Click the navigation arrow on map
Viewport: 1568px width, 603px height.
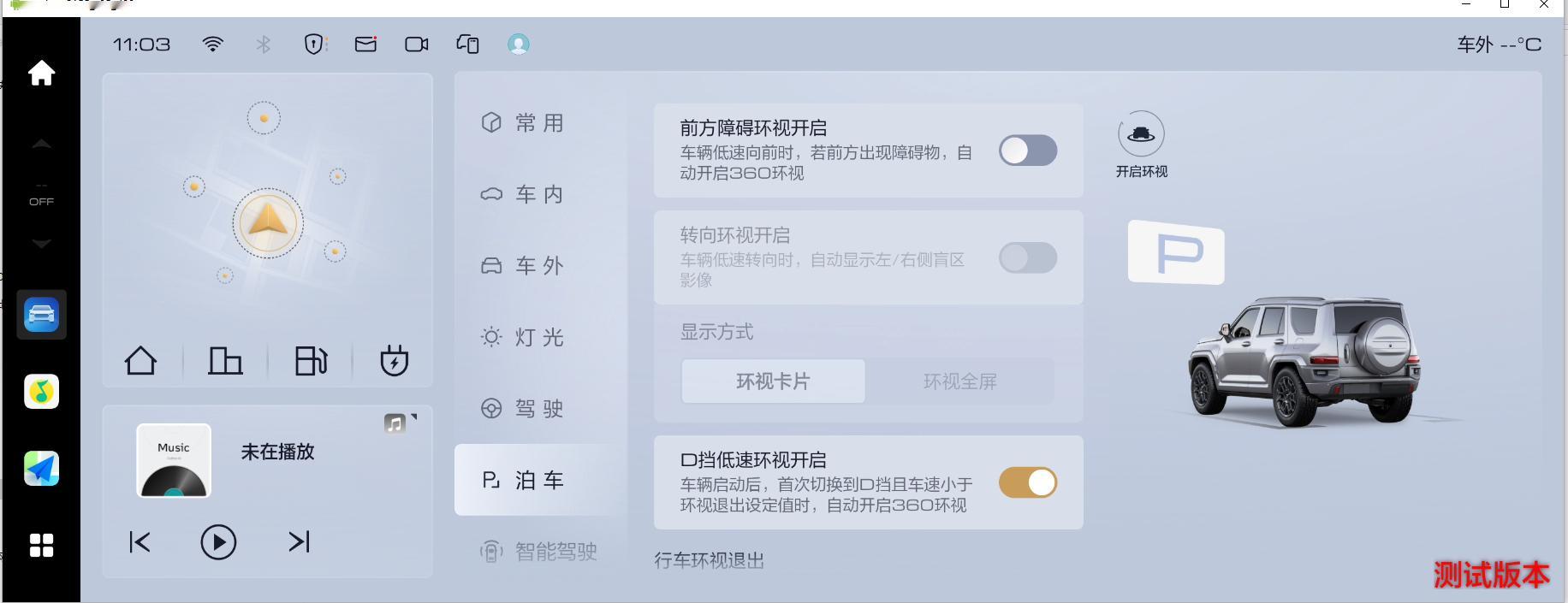(268, 223)
